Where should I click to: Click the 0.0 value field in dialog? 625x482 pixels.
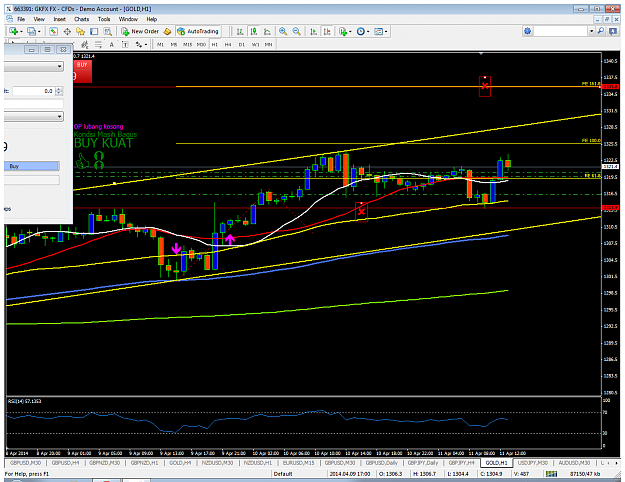[33, 91]
